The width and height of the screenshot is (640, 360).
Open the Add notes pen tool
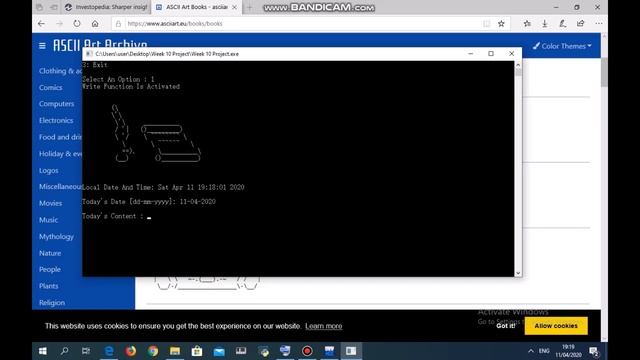pyautogui.click(x=562, y=24)
